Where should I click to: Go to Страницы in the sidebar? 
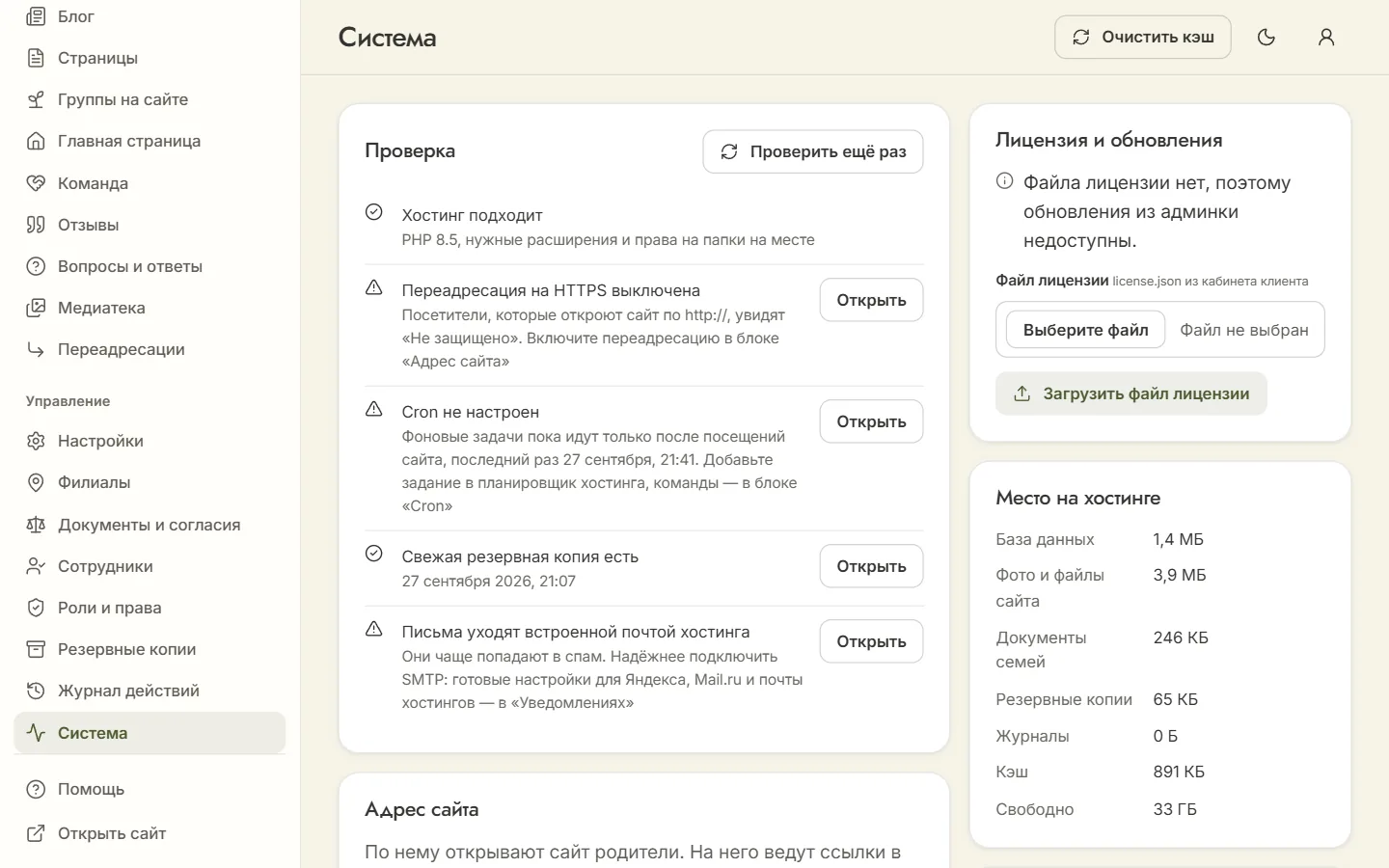[150, 58]
